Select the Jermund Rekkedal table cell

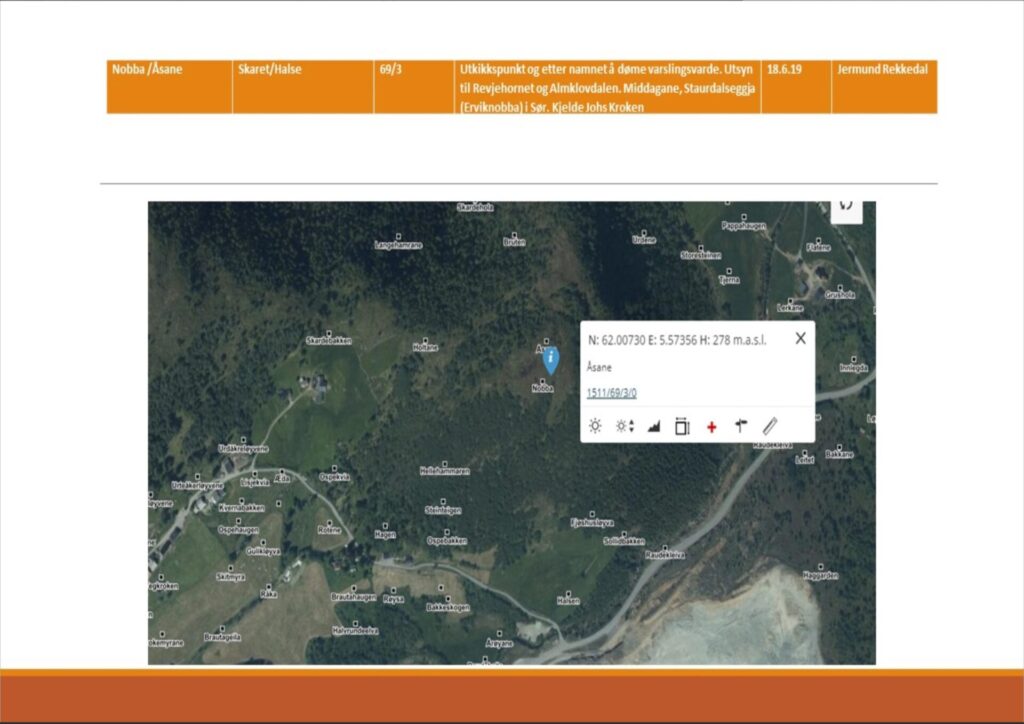click(x=880, y=70)
